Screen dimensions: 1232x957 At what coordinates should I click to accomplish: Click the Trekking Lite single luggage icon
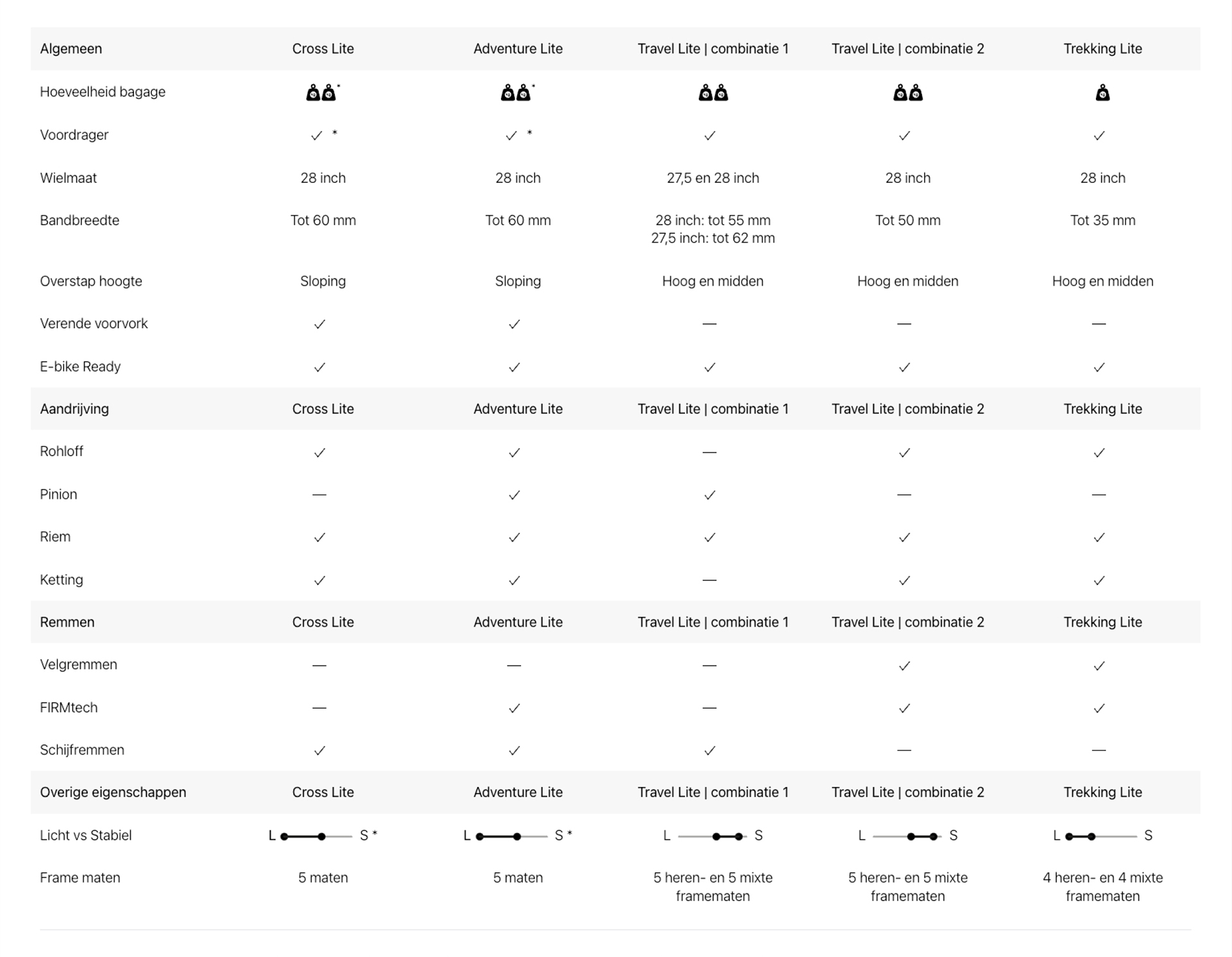point(1102,93)
